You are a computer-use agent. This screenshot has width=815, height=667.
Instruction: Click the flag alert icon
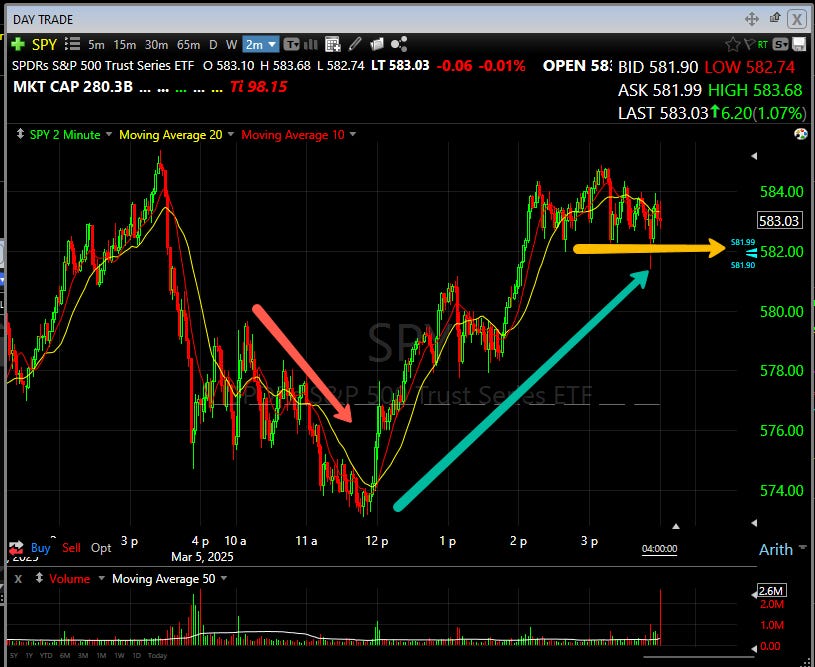[748, 45]
